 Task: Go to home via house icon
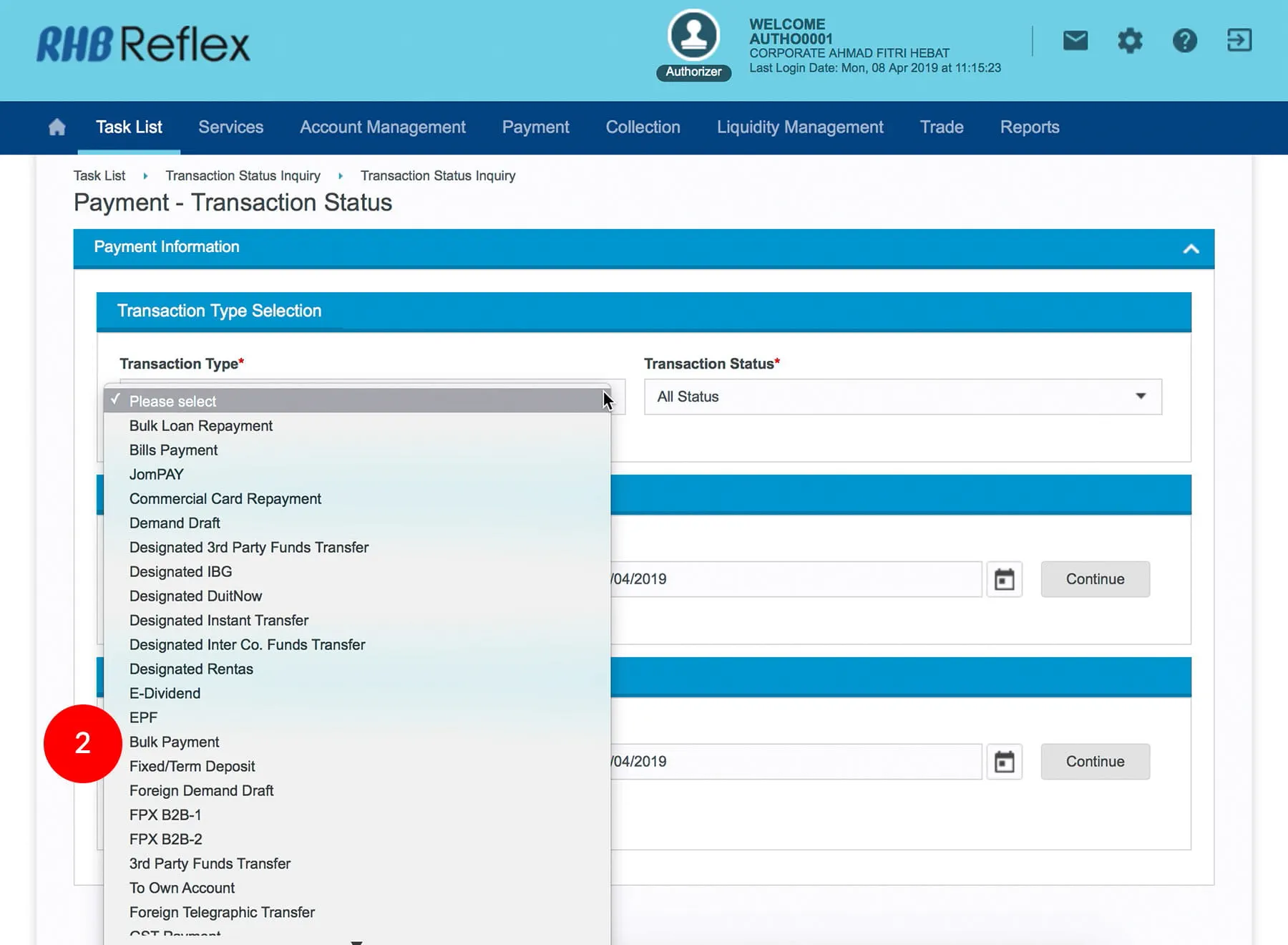[x=57, y=127]
